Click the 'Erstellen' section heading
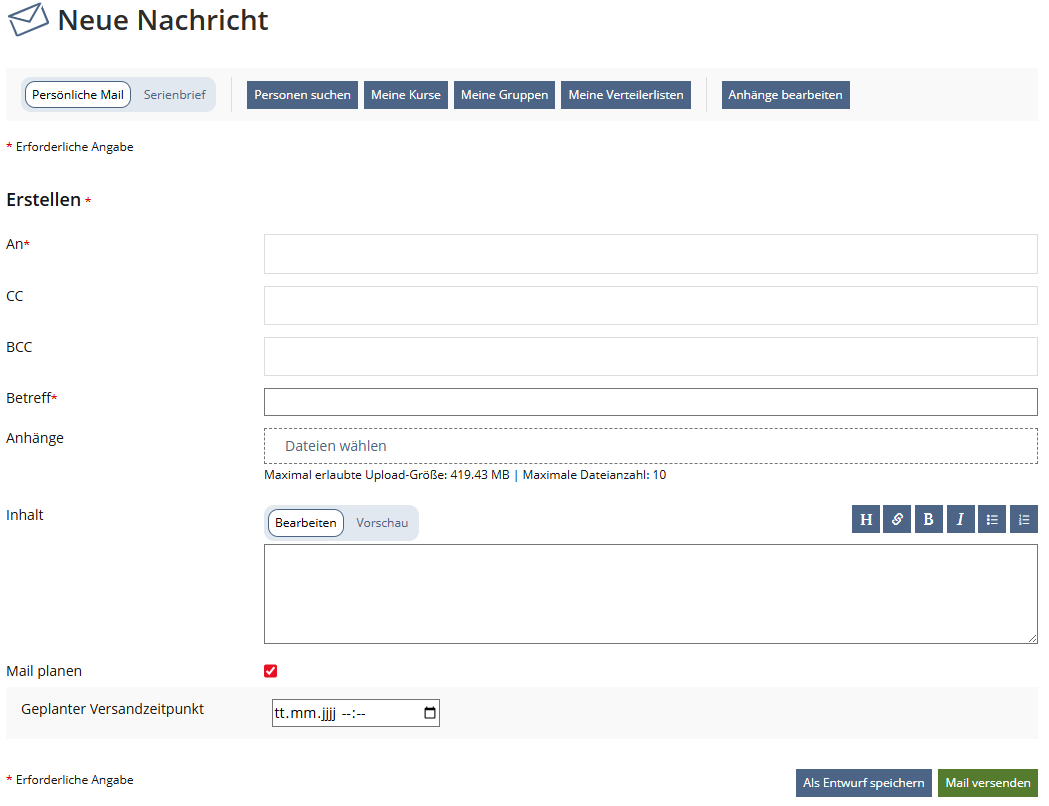 tap(43, 199)
